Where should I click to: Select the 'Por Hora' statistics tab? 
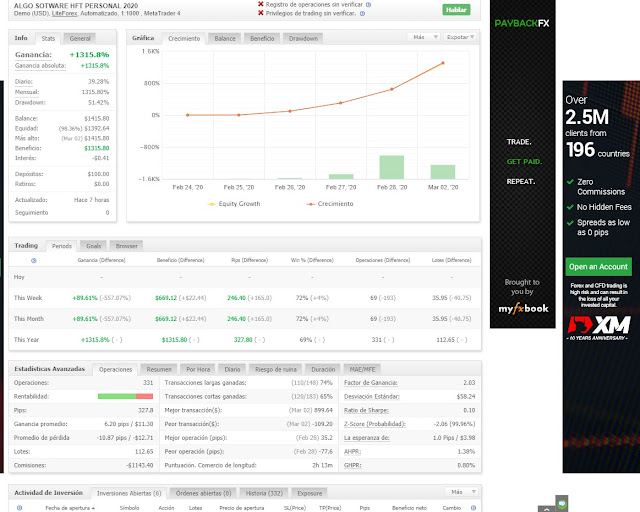pyautogui.click(x=198, y=370)
